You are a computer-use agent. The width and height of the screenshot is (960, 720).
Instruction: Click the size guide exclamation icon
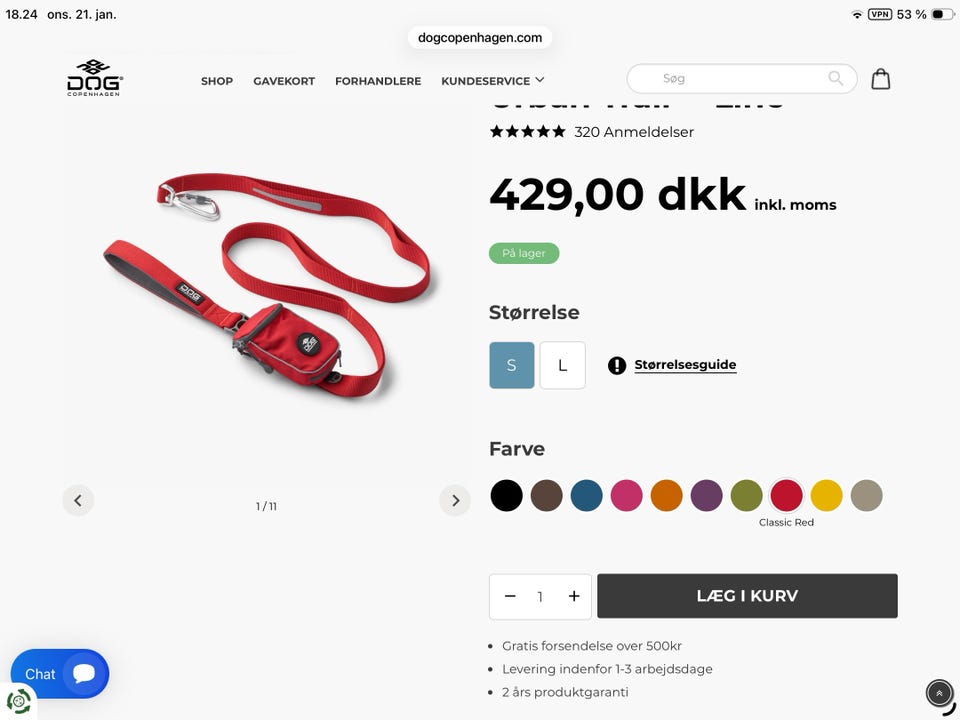pyautogui.click(x=617, y=366)
